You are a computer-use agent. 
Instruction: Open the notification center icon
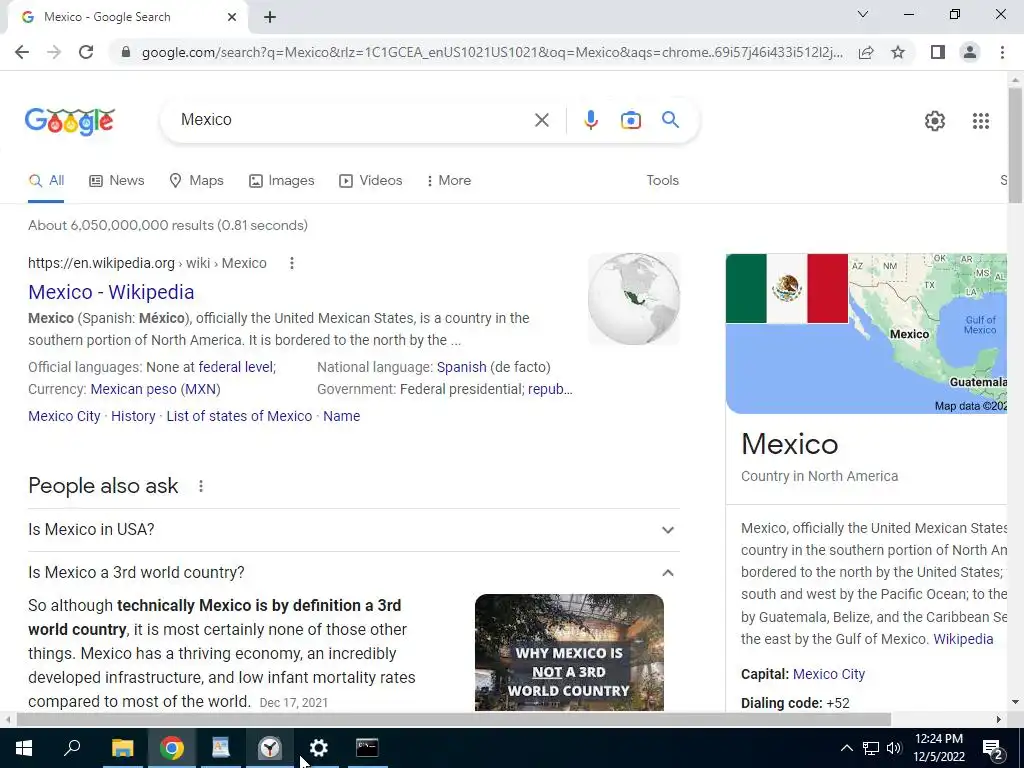point(993,748)
